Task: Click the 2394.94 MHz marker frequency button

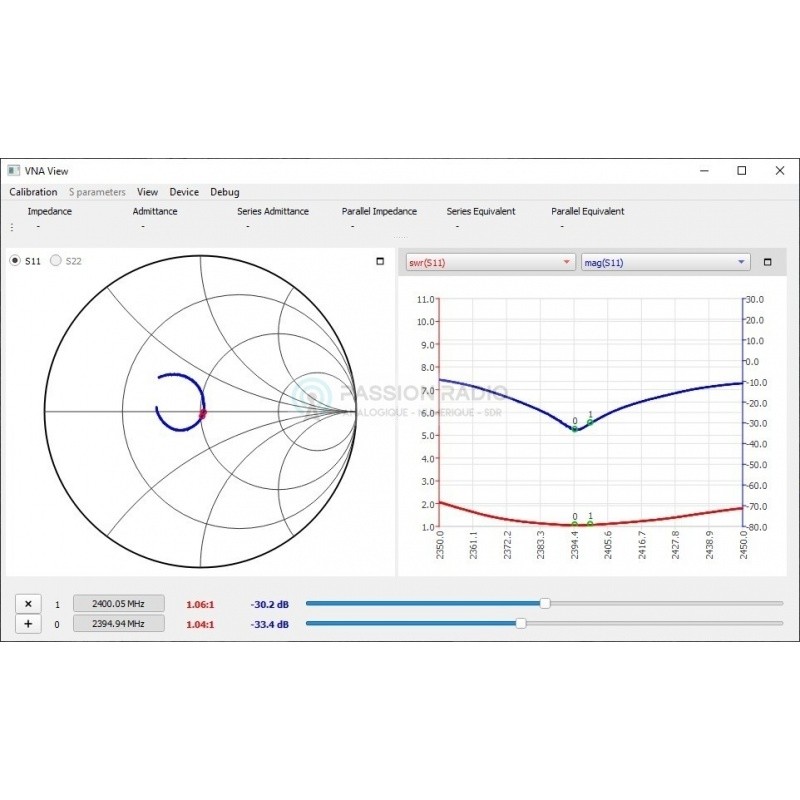Action: pos(119,623)
